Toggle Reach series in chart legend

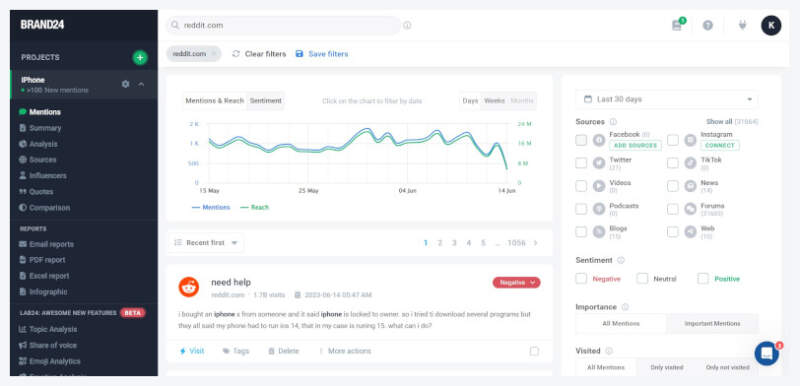point(255,208)
